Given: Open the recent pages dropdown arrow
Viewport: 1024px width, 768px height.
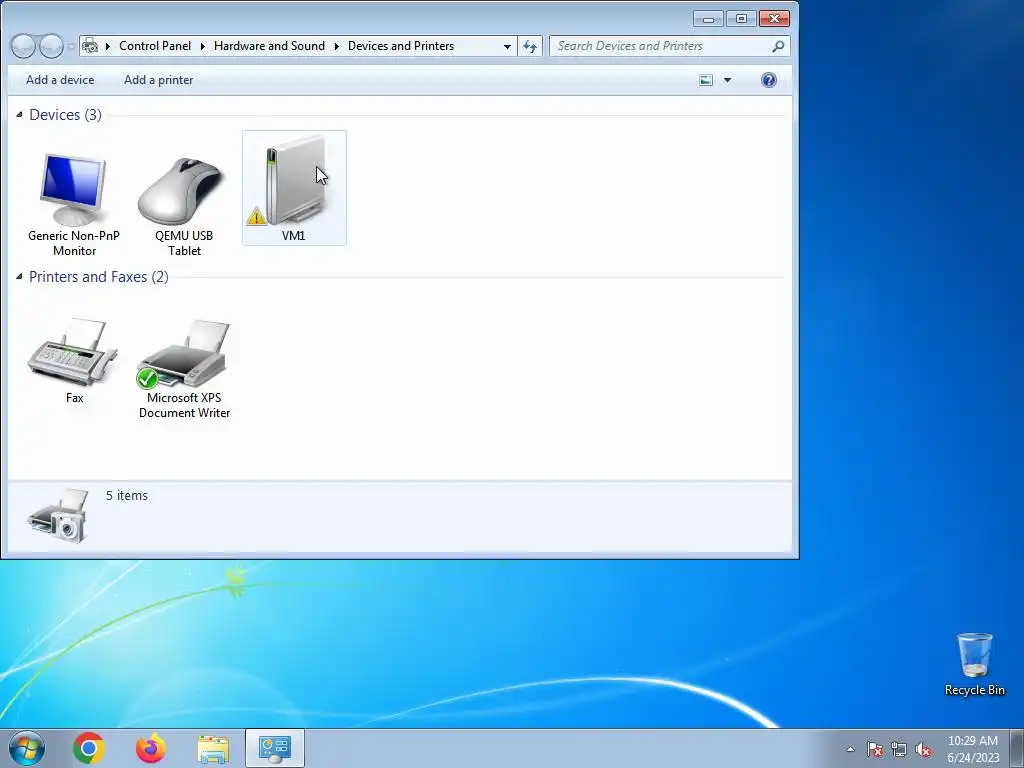Looking at the screenshot, I should pyautogui.click(x=71, y=46).
